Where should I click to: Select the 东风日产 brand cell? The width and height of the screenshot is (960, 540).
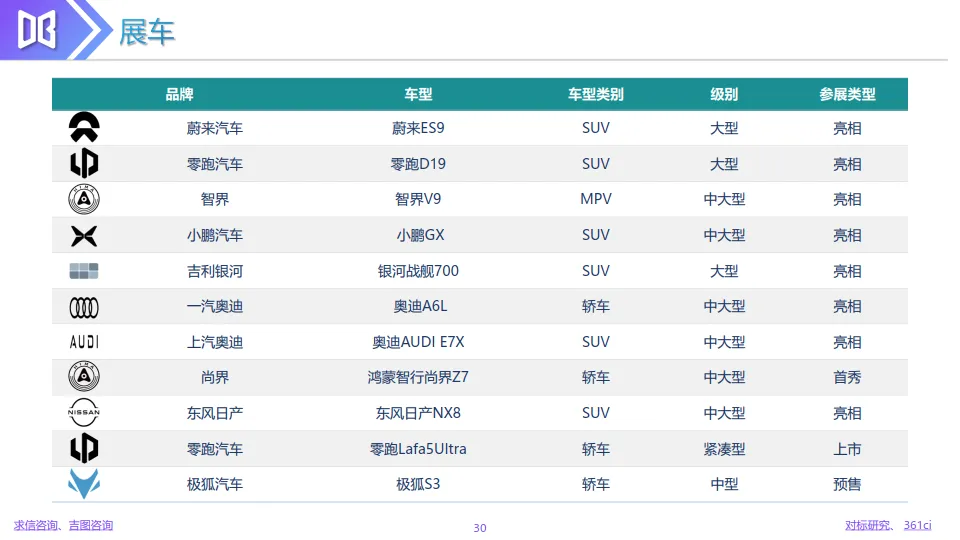coord(215,413)
